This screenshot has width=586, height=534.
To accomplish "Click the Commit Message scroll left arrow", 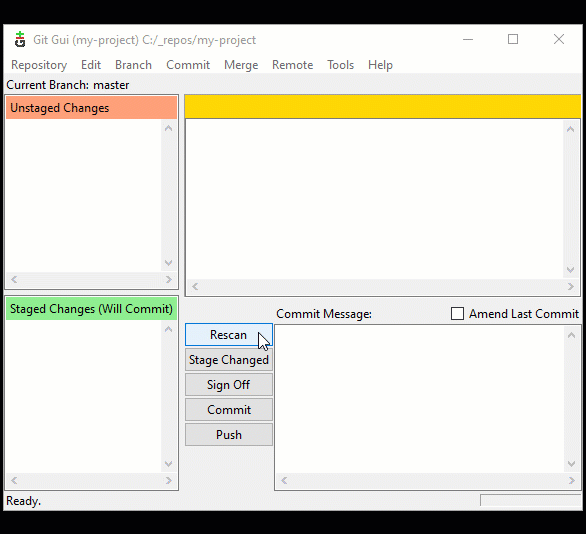I will pos(284,481).
